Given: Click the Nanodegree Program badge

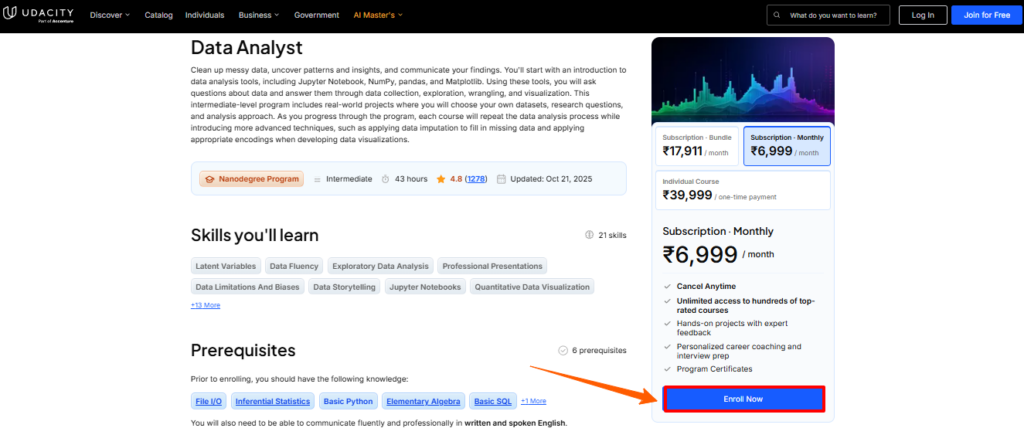Looking at the screenshot, I should (251, 179).
